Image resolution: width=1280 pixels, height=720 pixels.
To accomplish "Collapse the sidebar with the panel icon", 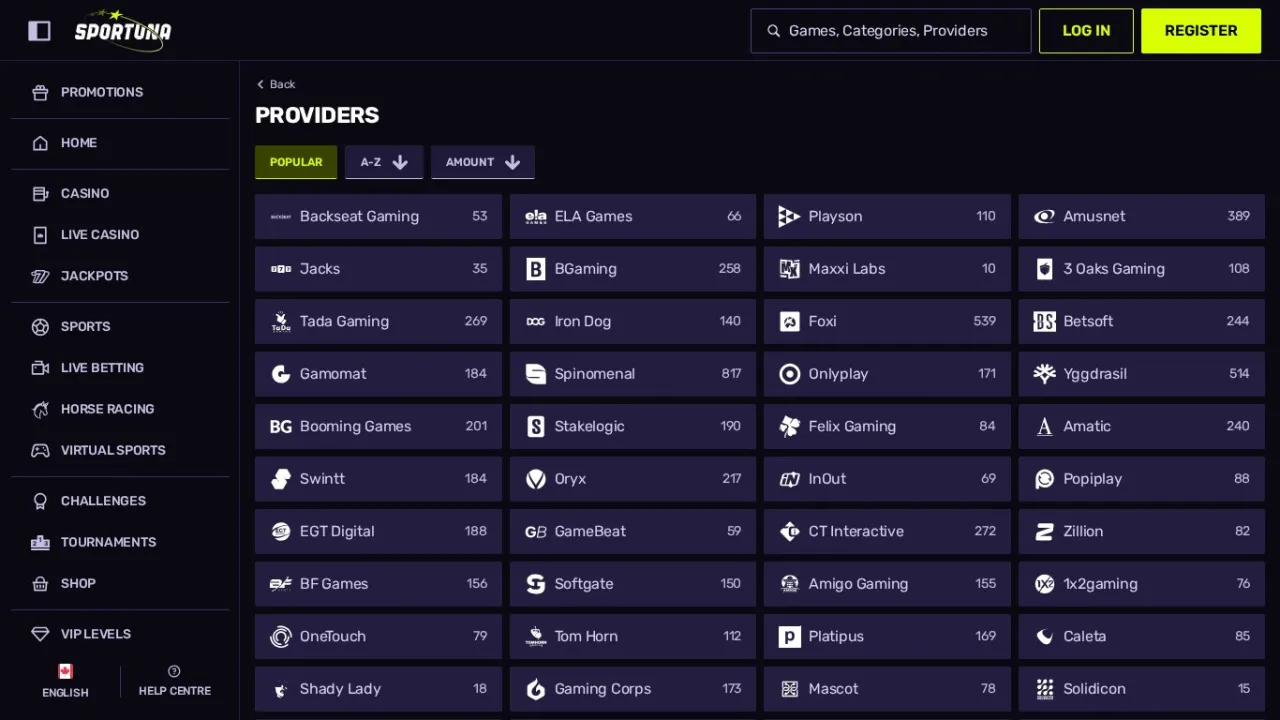I will click(x=39, y=31).
